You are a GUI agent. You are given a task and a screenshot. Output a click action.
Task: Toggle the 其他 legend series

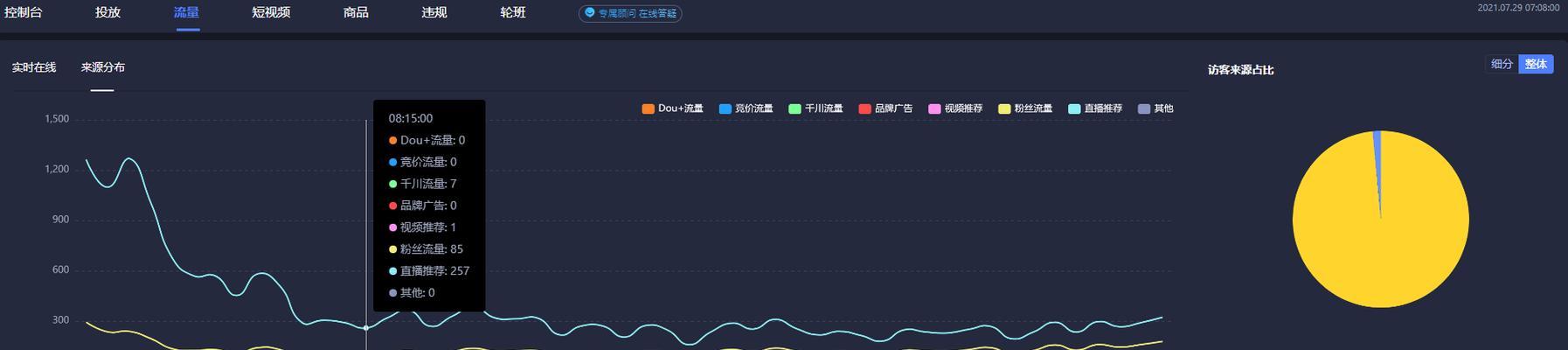[x=1156, y=108]
